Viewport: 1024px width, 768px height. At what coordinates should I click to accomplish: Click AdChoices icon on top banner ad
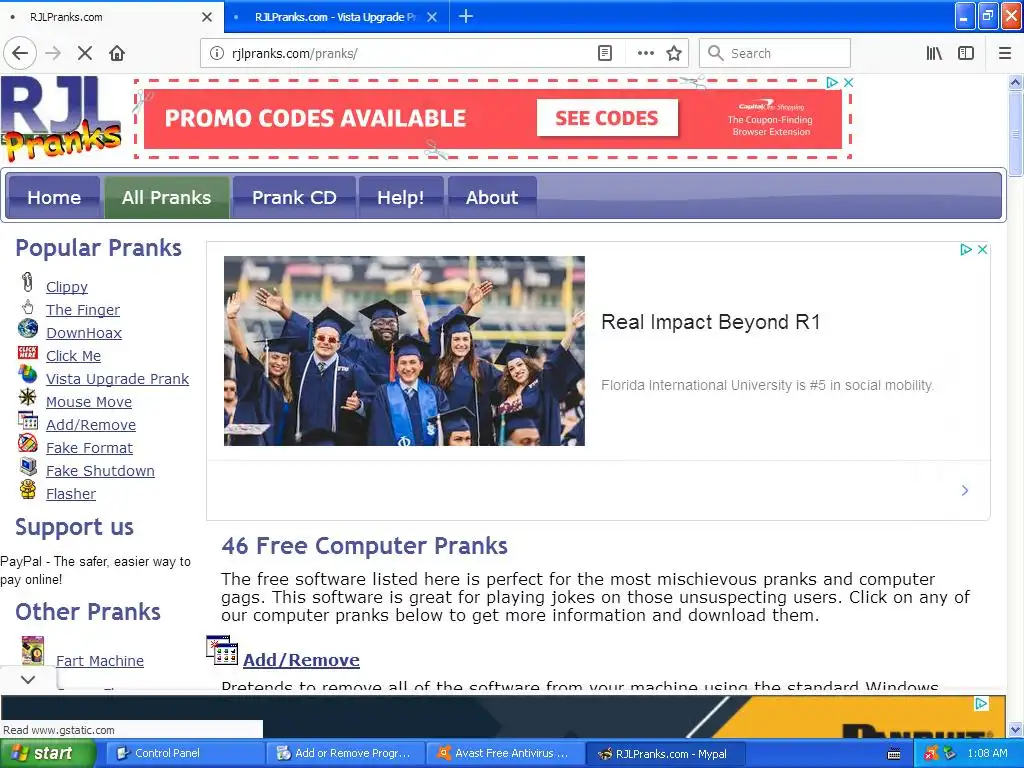(x=832, y=82)
